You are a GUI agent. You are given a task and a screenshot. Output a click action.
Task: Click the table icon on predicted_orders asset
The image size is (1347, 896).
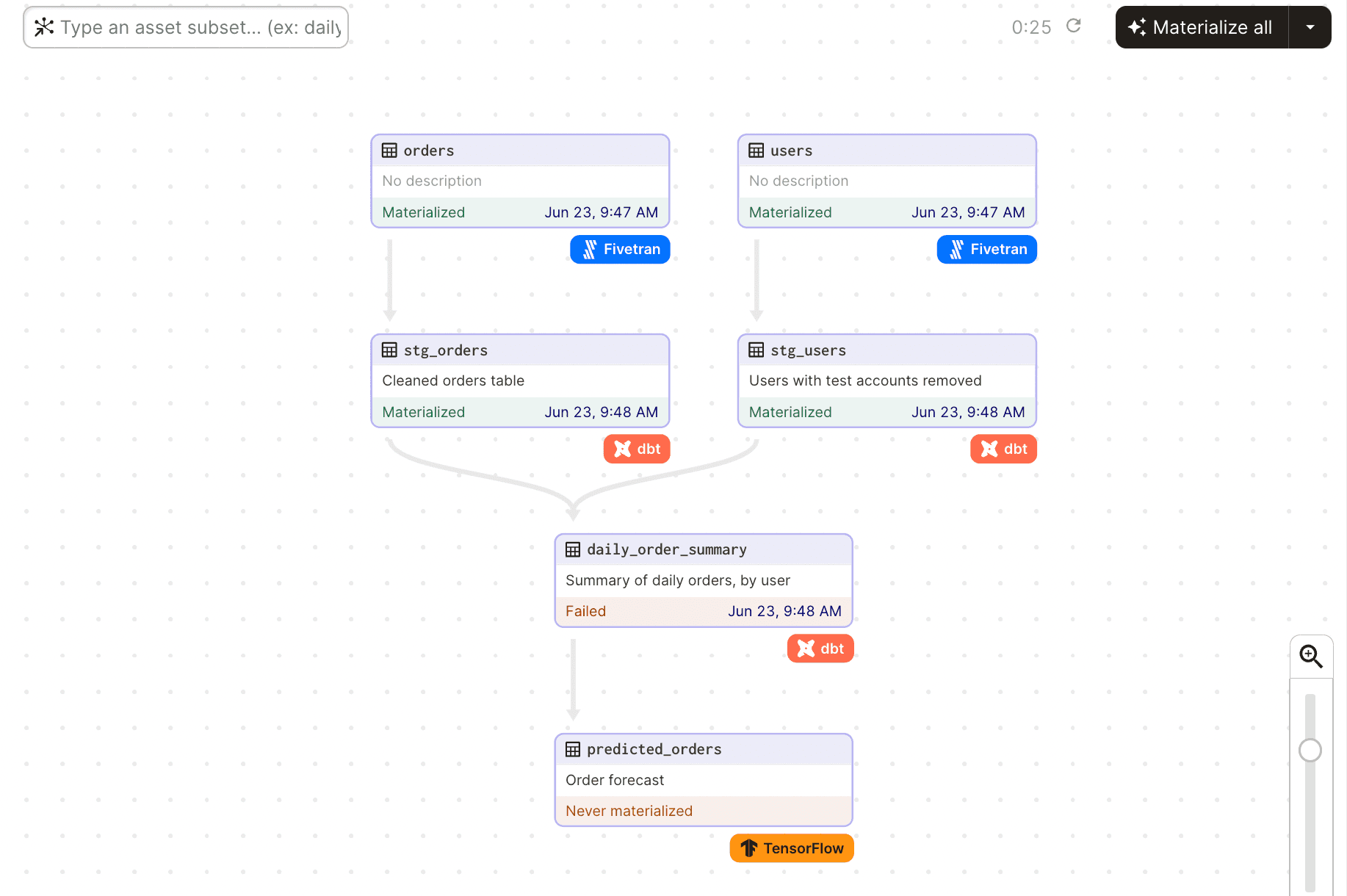(x=572, y=749)
